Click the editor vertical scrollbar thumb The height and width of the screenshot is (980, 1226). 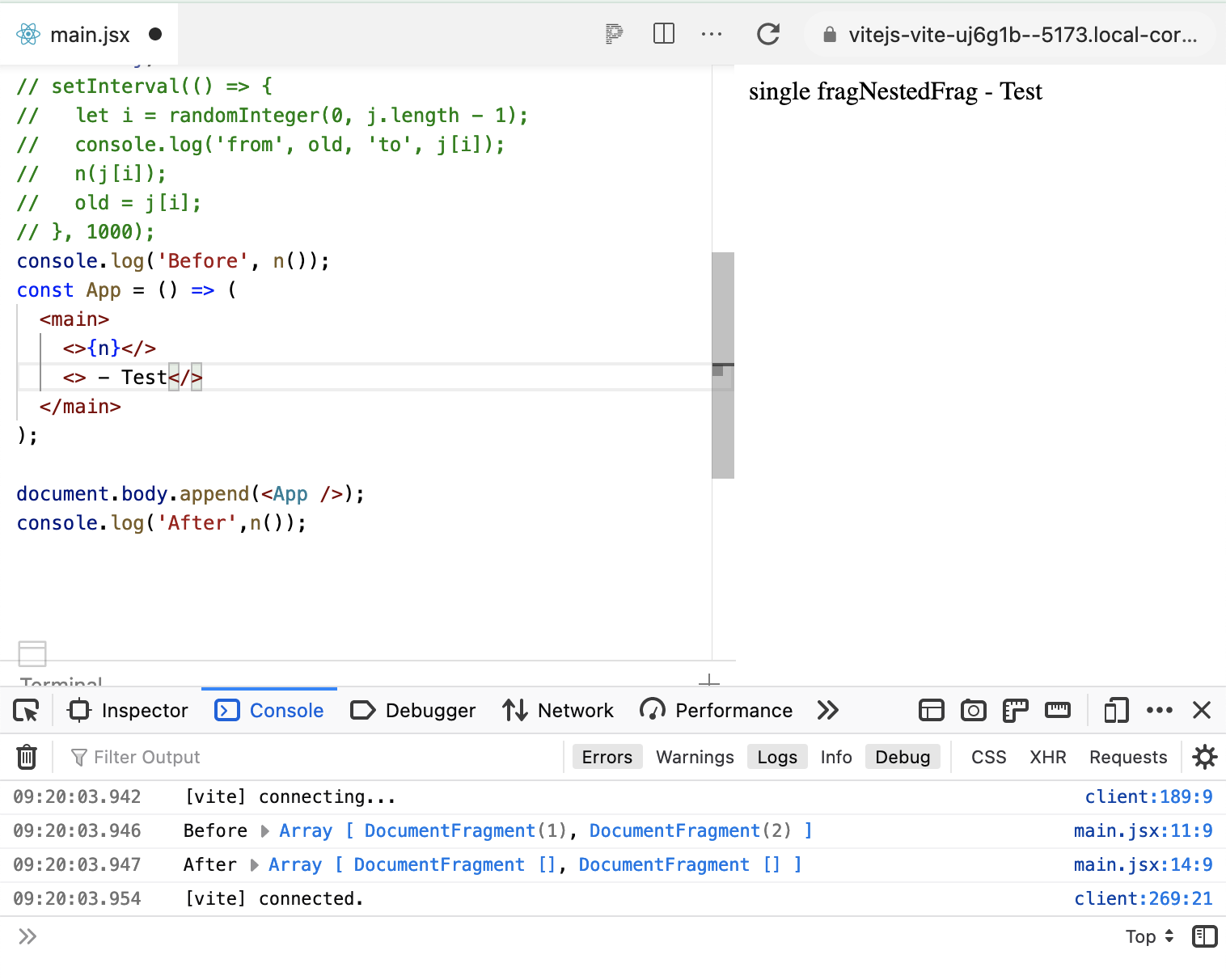(x=723, y=365)
